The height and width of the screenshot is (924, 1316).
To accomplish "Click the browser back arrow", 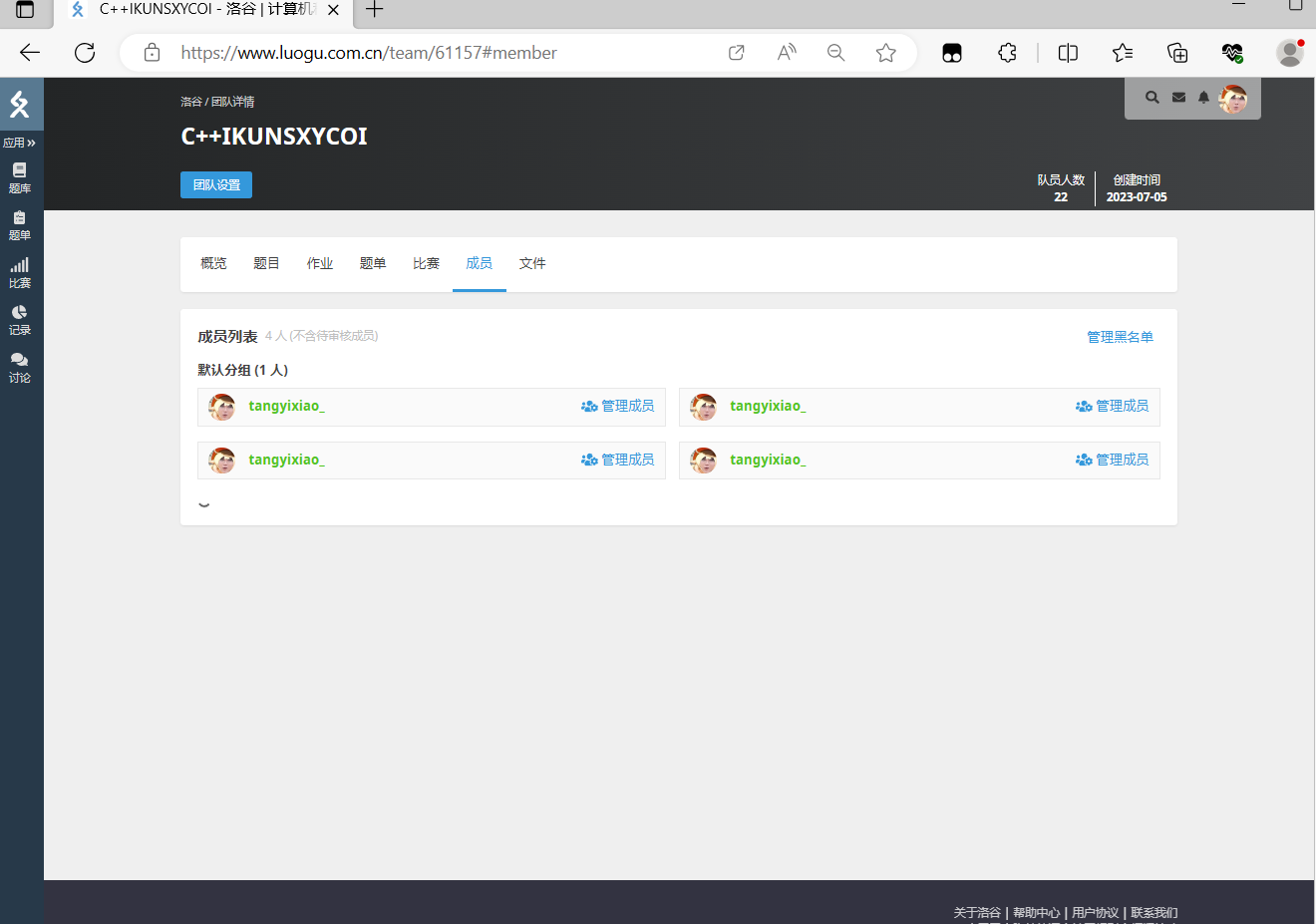I will (x=30, y=53).
